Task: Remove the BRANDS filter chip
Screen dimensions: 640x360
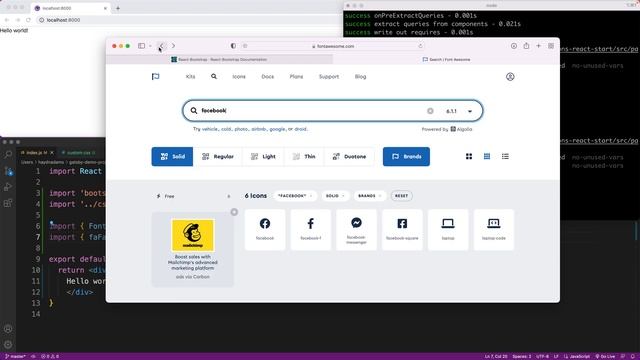Action: click(x=370, y=196)
